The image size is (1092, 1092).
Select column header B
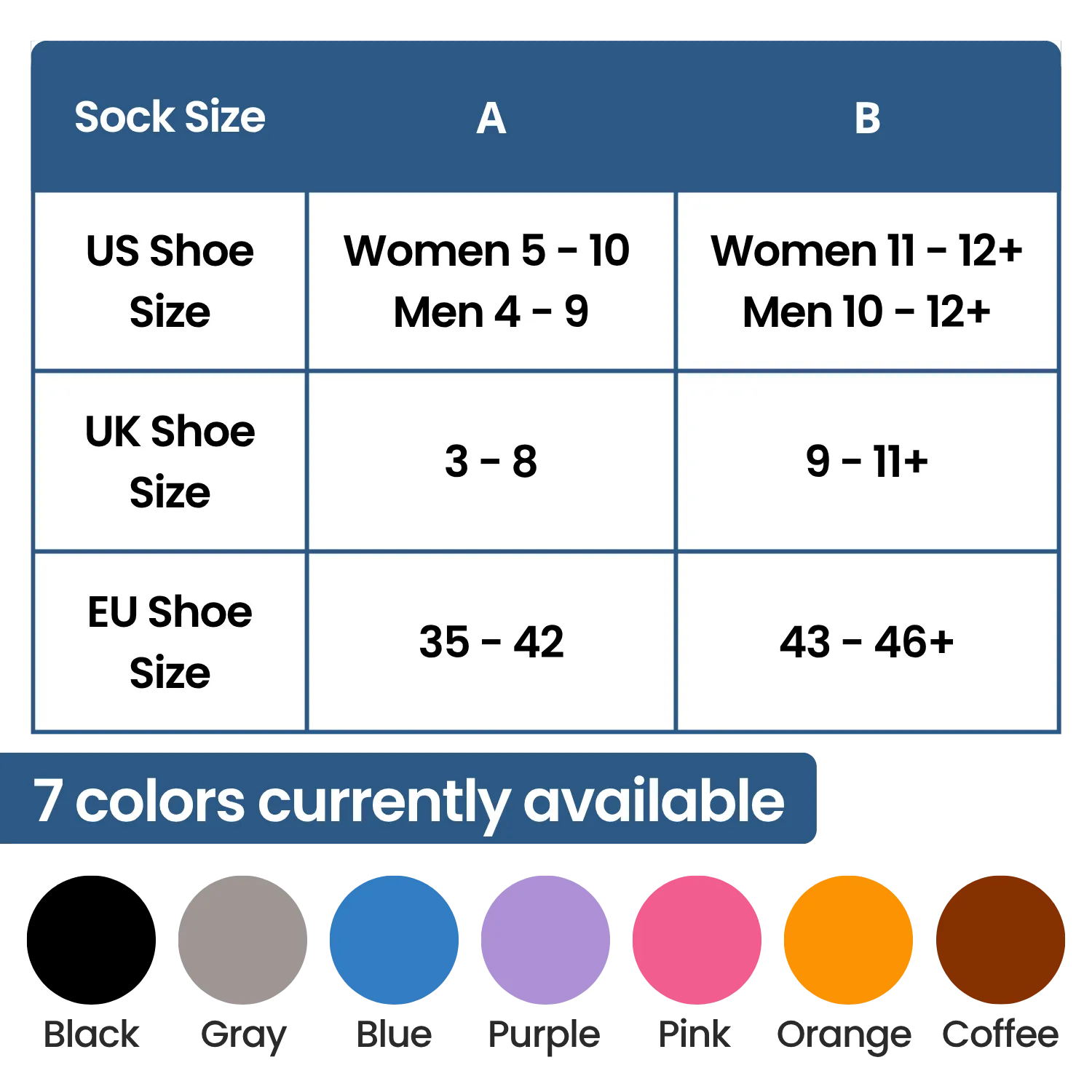pos(867,118)
